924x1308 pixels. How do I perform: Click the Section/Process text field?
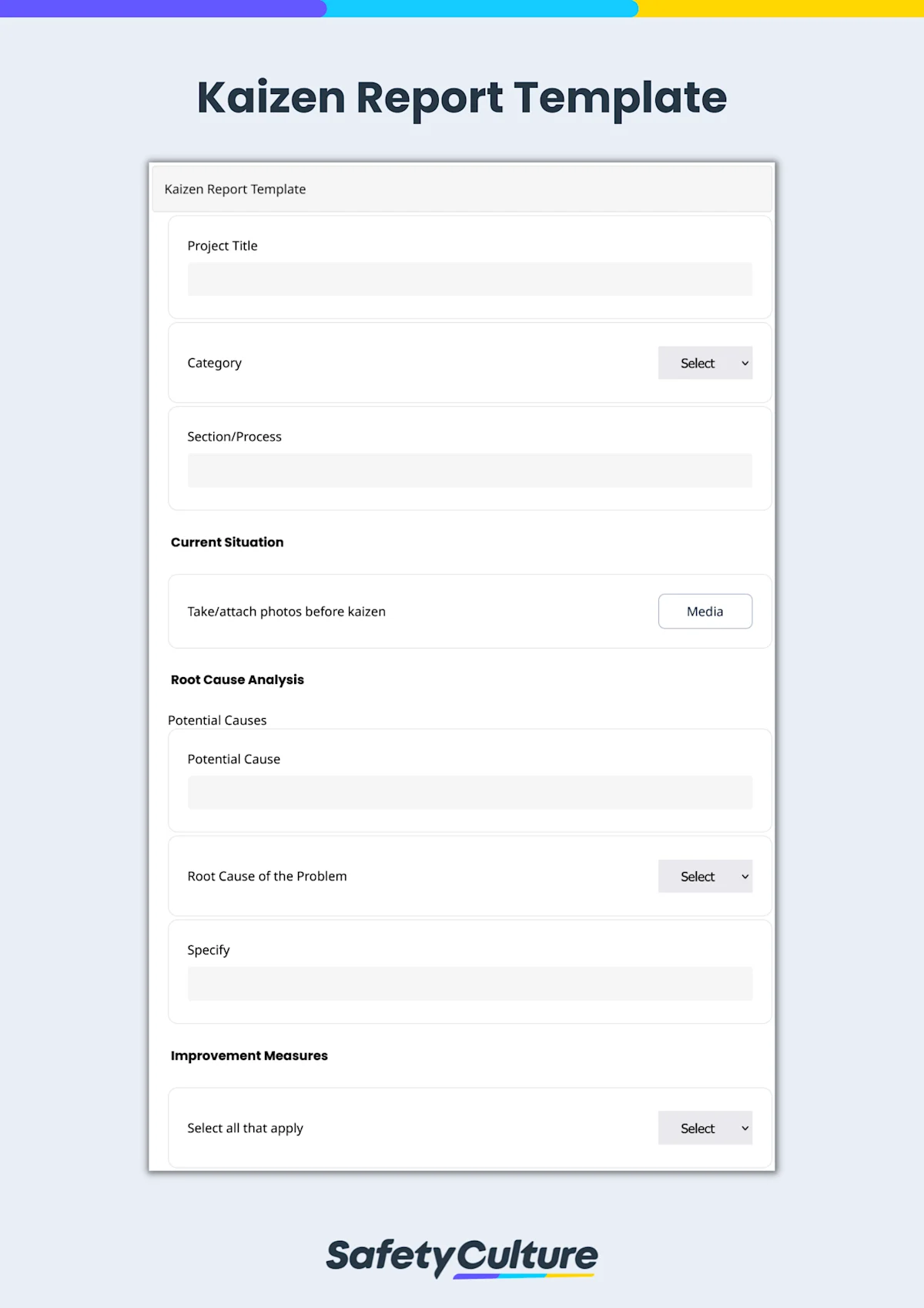tap(470, 470)
